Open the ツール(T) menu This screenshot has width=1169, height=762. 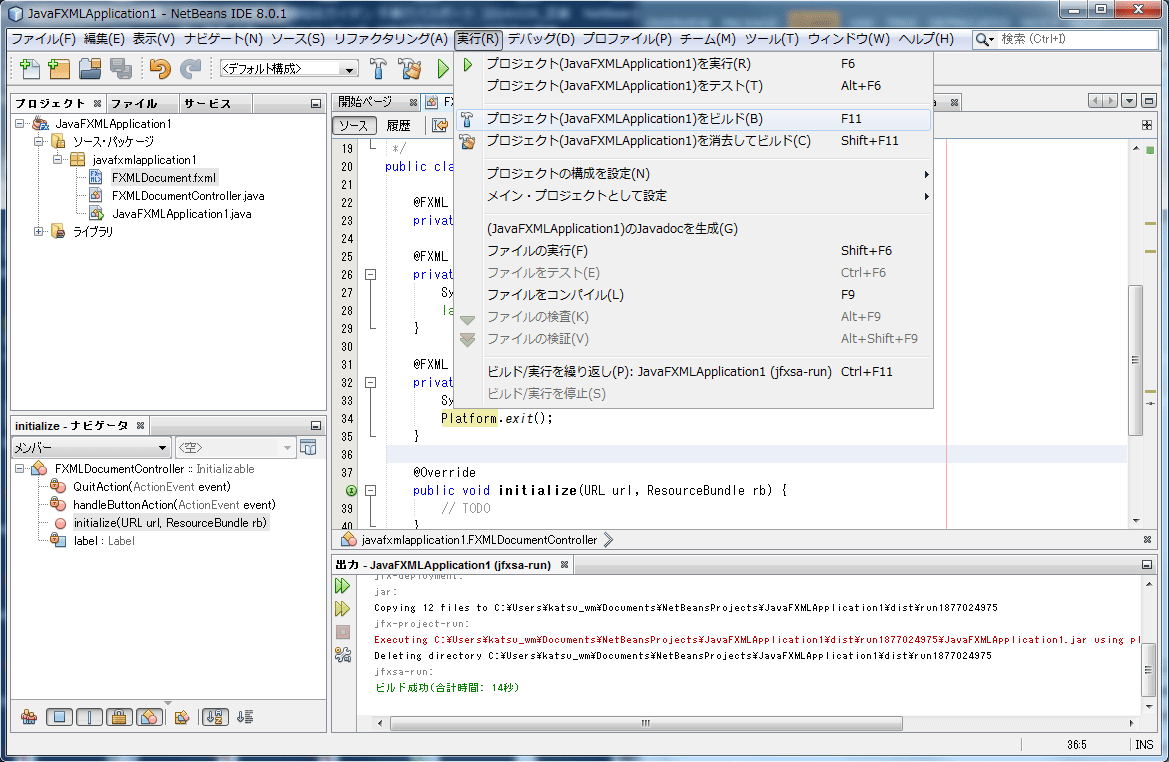772,39
